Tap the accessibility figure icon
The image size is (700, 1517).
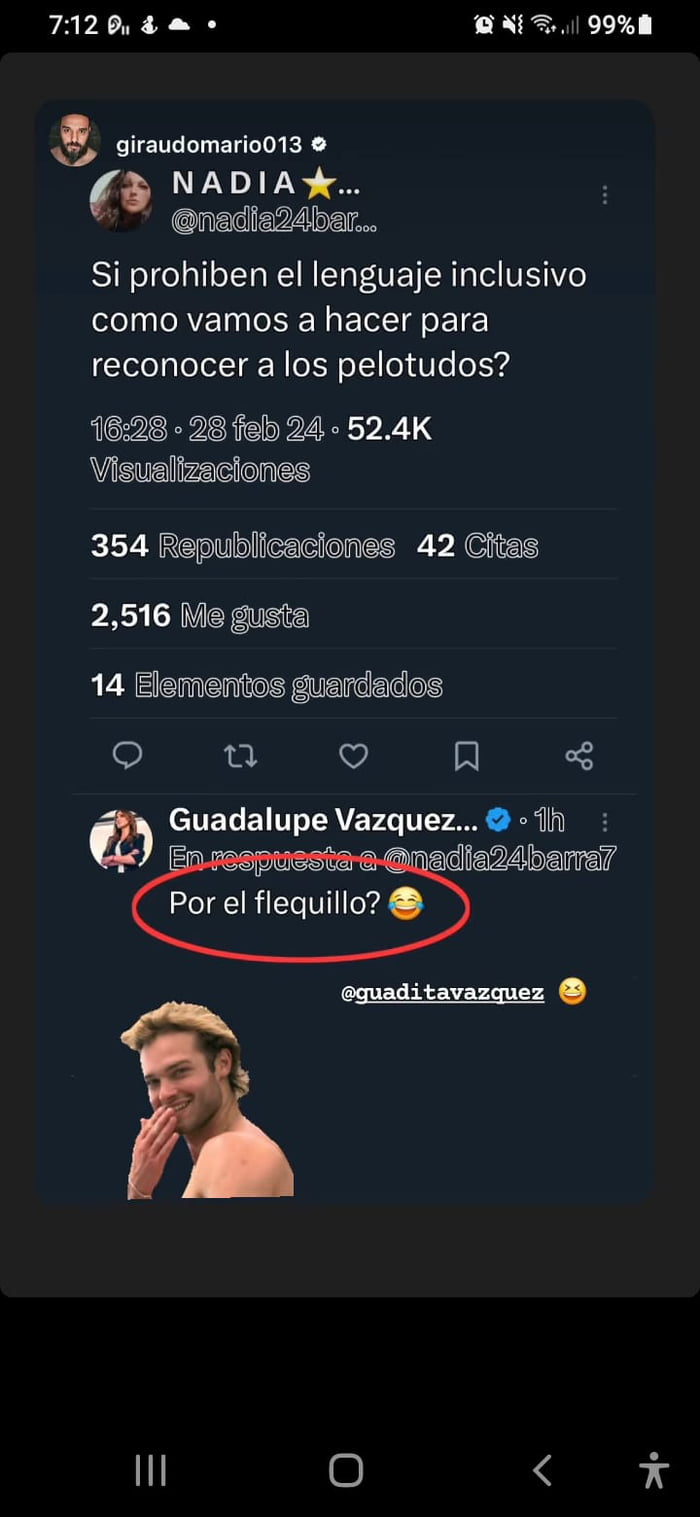pyautogui.click(x=654, y=1470)
